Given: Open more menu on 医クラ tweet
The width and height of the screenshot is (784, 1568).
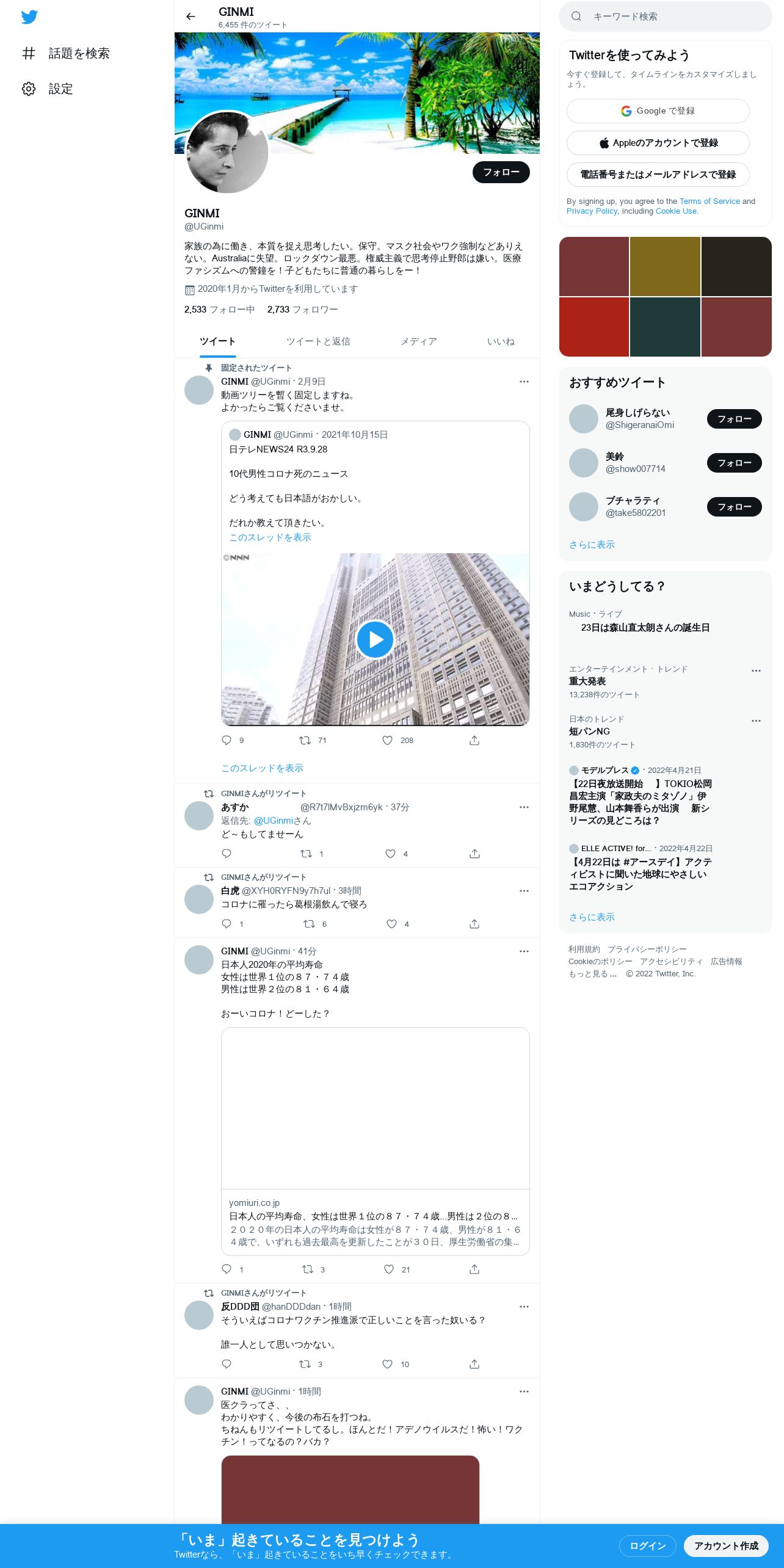Looking at the screenshot, I should point(524,1392).
